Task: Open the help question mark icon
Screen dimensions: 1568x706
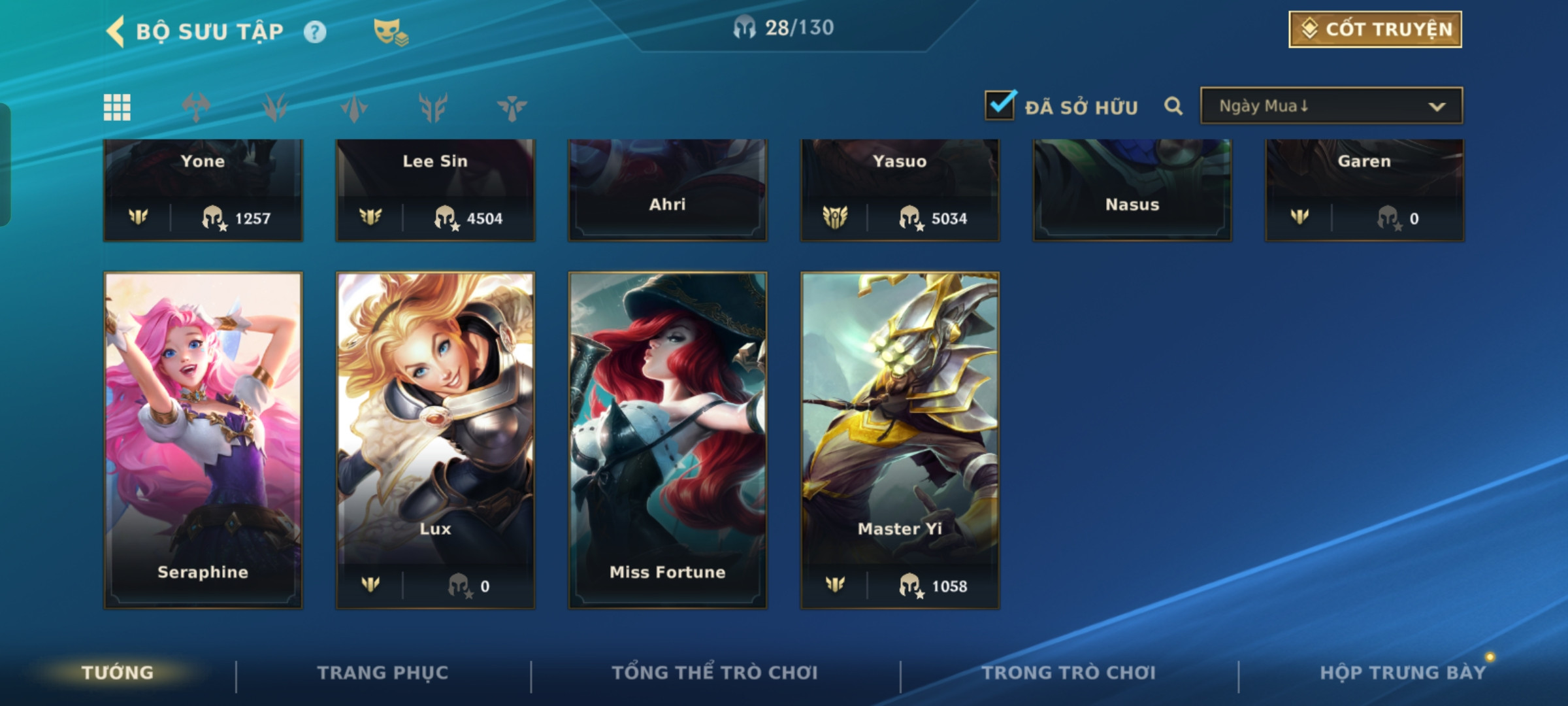Action: [x=315, y=32]
